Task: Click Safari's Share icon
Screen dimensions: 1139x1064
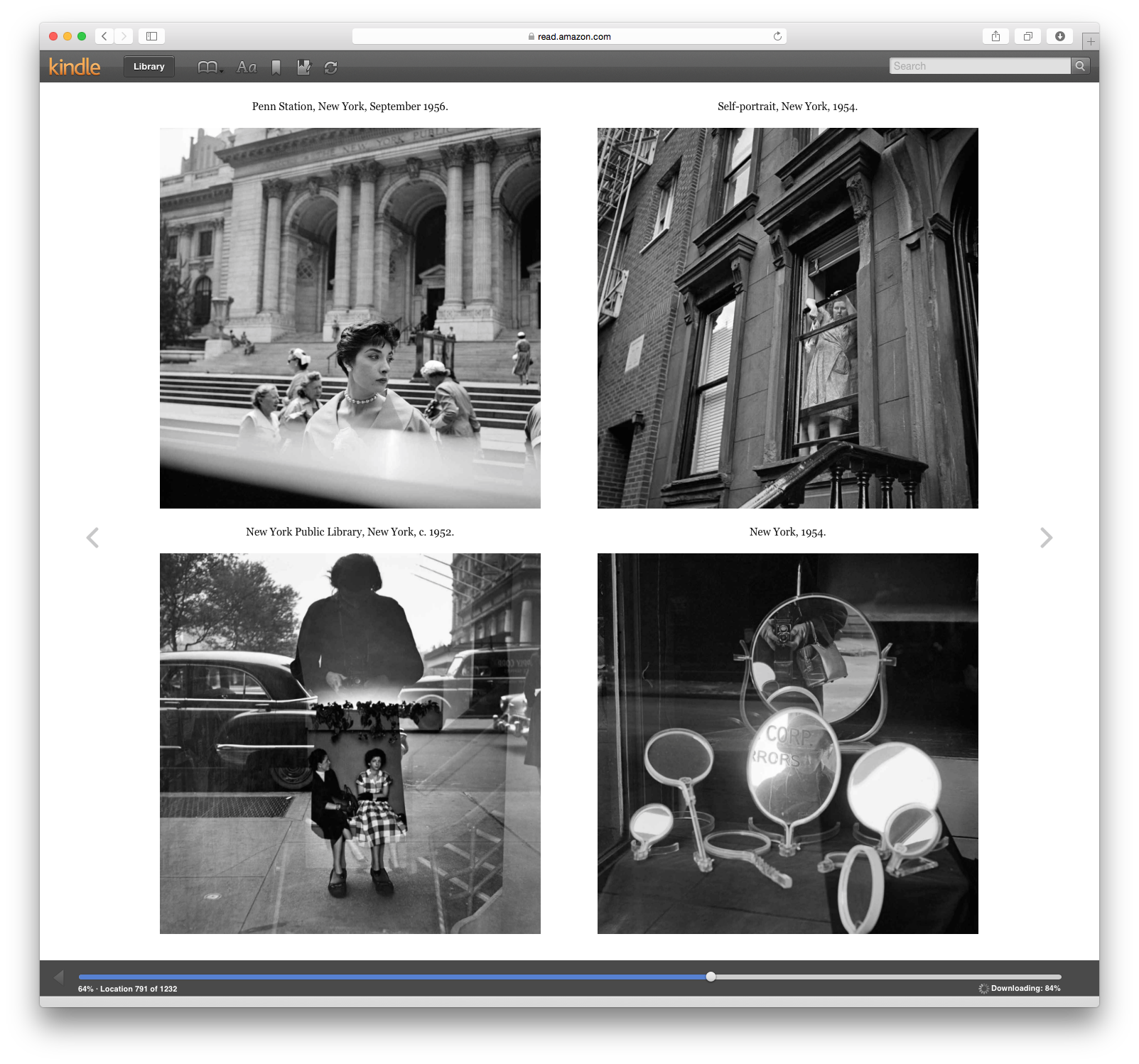Action: click(x=995, y=36)
